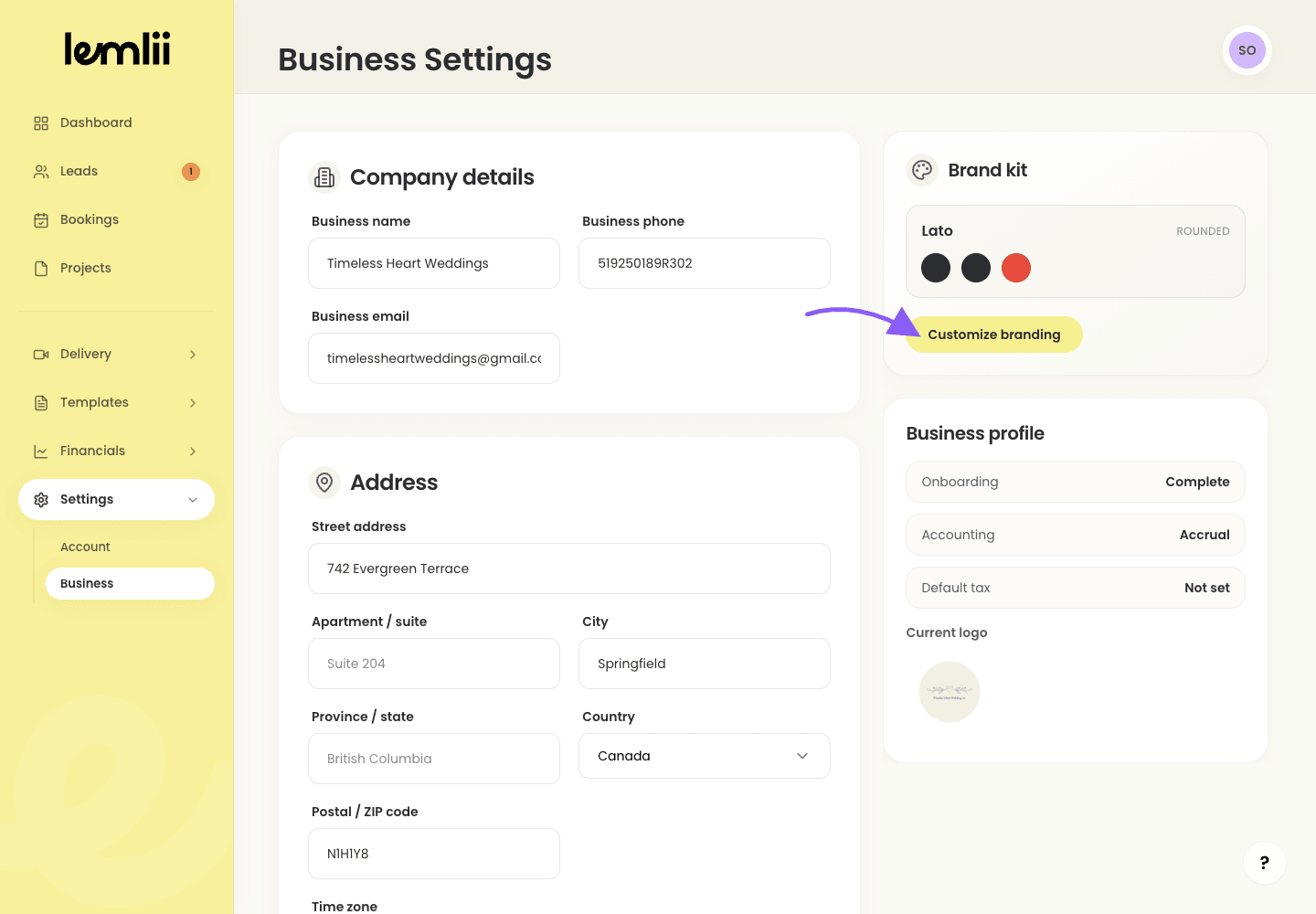
Task: Click the Postal / ZIP code field
Action: tap(434, 854)
